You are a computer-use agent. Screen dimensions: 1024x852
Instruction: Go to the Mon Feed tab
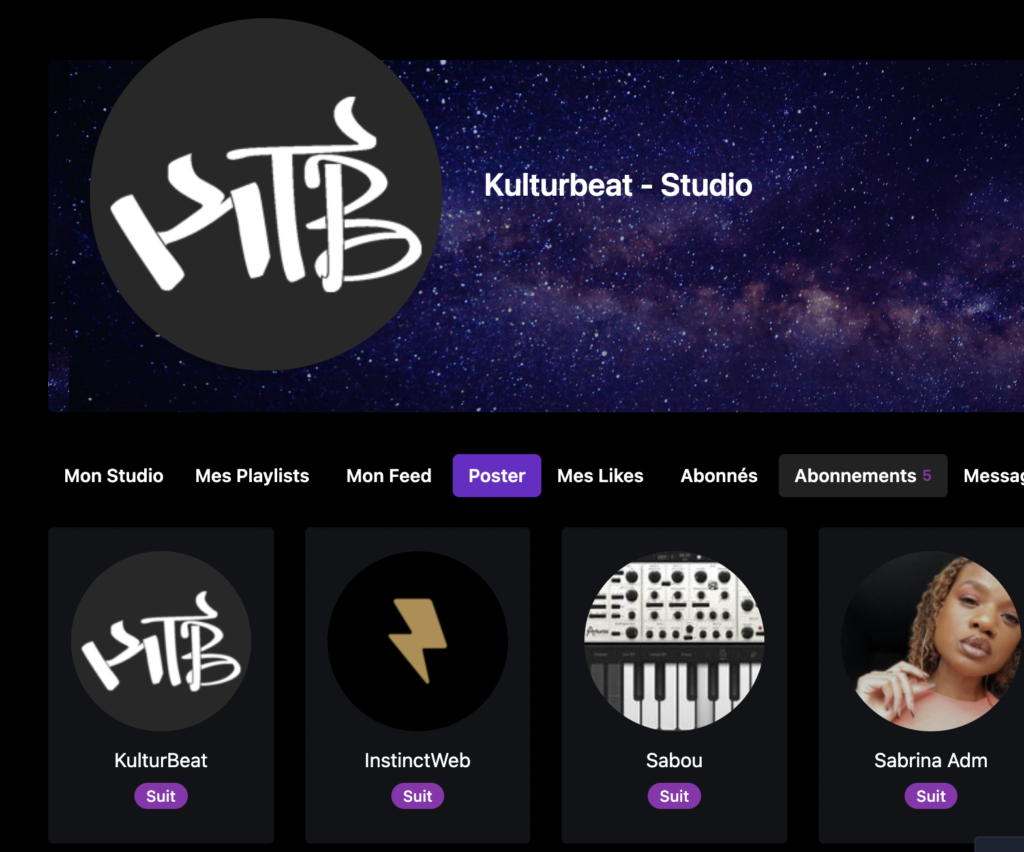tap(389, 476)
